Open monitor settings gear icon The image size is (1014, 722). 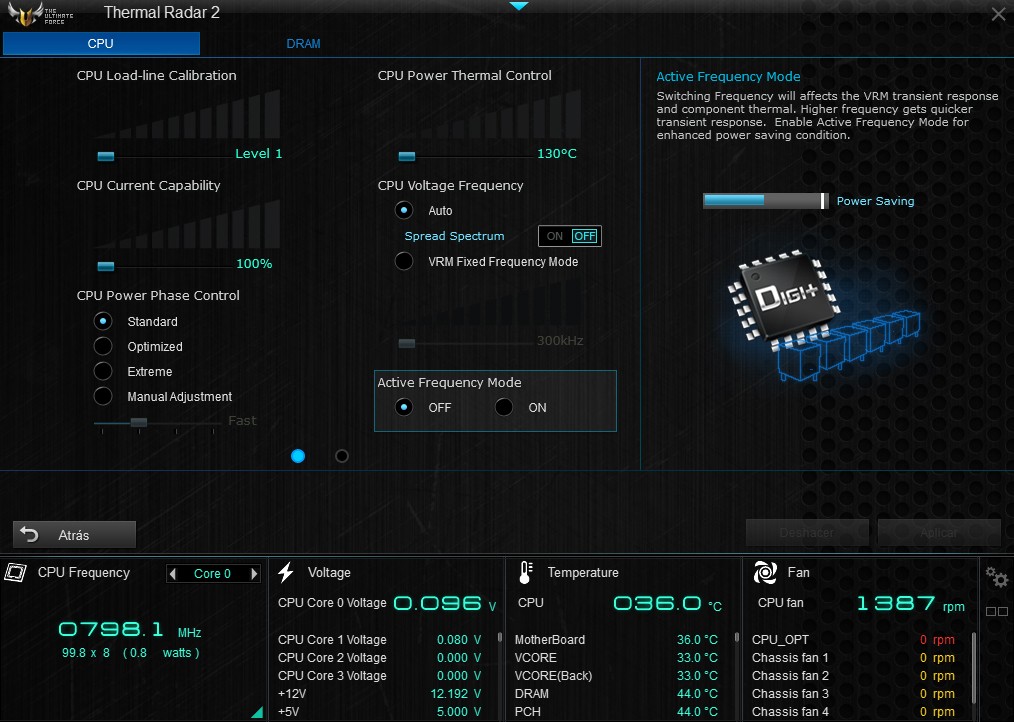pos(997,576)
